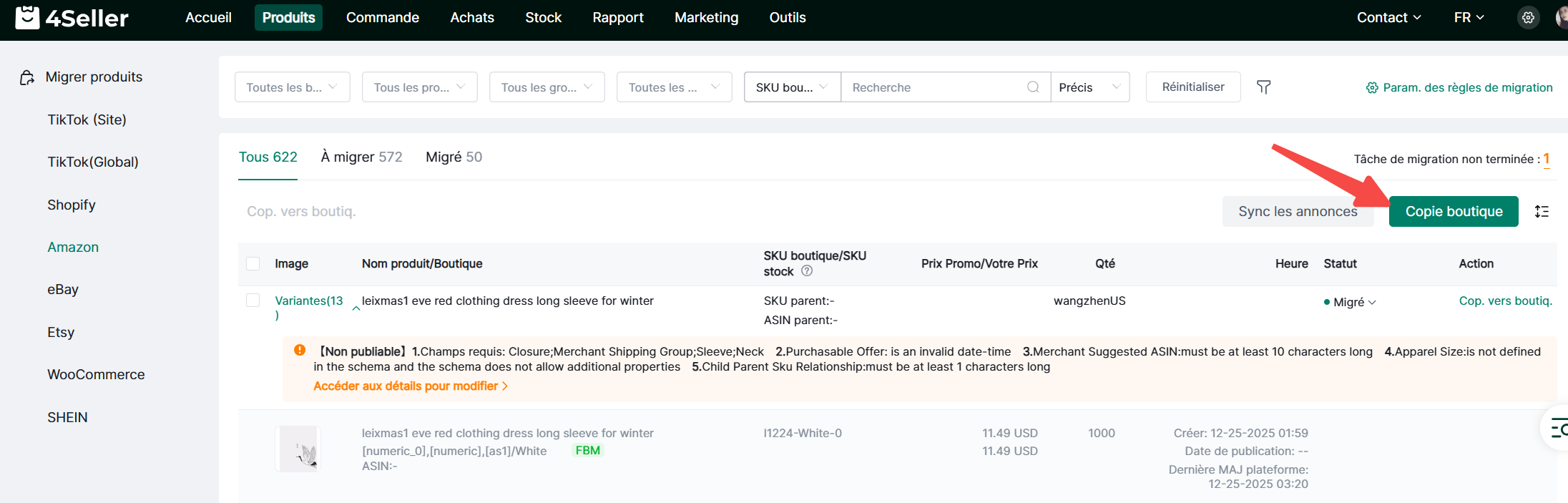The image size is (1568, 503).
Task: Click the search magnifier icon
Action: point(1032,87)
